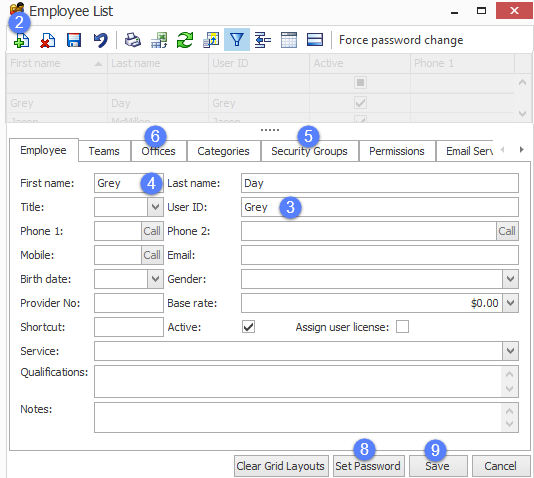This screenshot has width=534, height=478.
Task: Click the blue floppy disk save icon
Action: (x=74, y=40)
